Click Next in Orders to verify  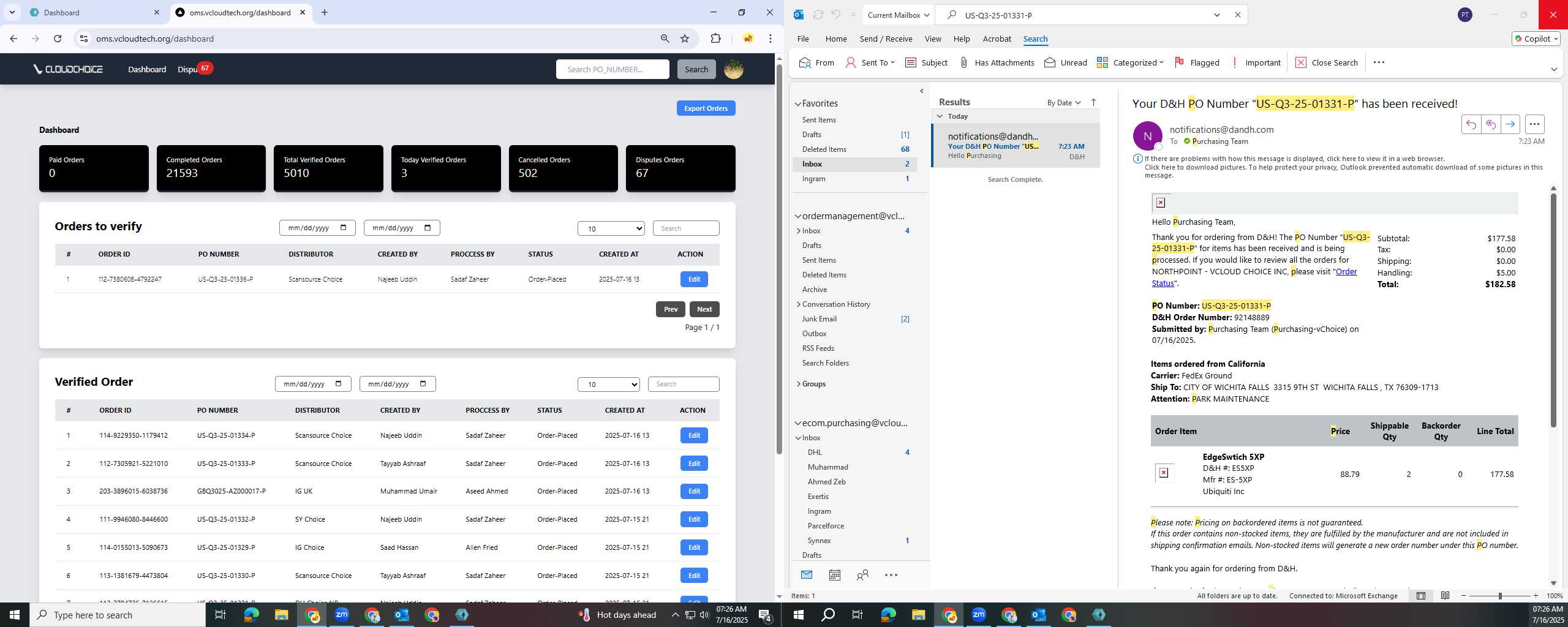[x=704, y=309]
